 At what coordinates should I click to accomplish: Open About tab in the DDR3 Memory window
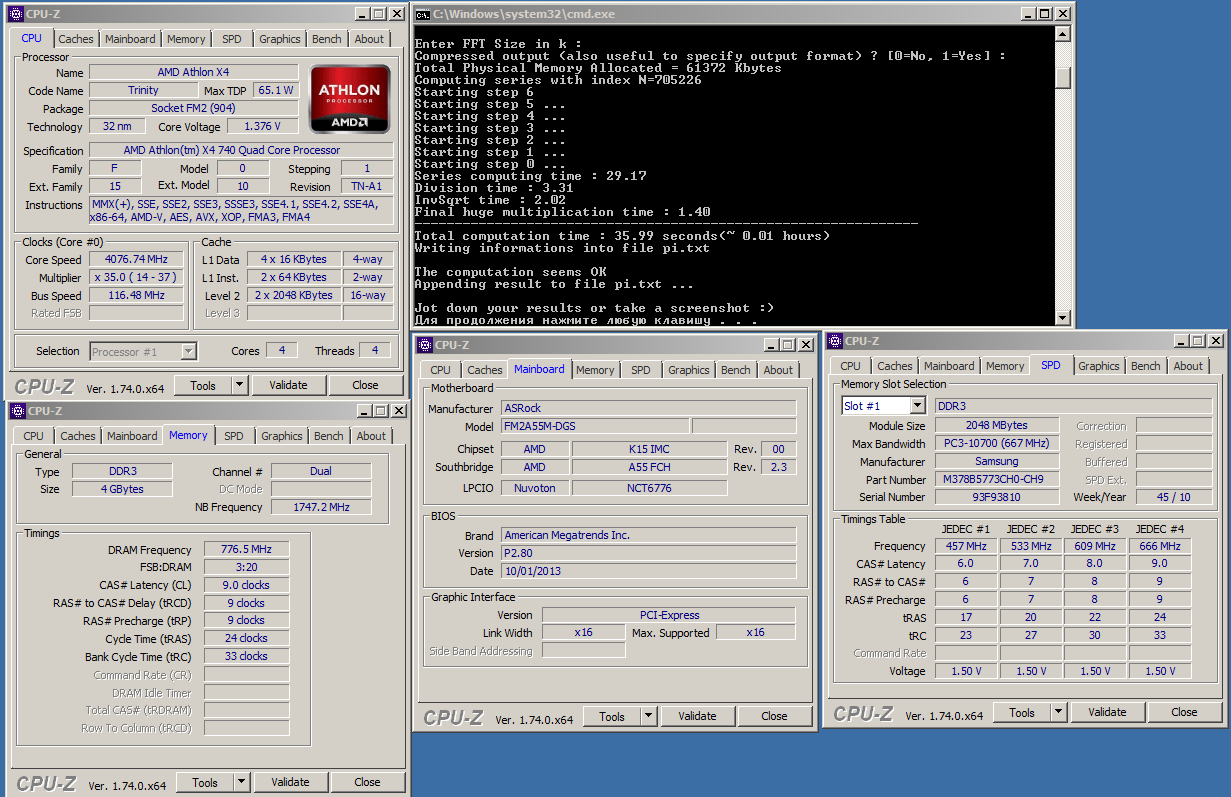(x=371, y=436)
